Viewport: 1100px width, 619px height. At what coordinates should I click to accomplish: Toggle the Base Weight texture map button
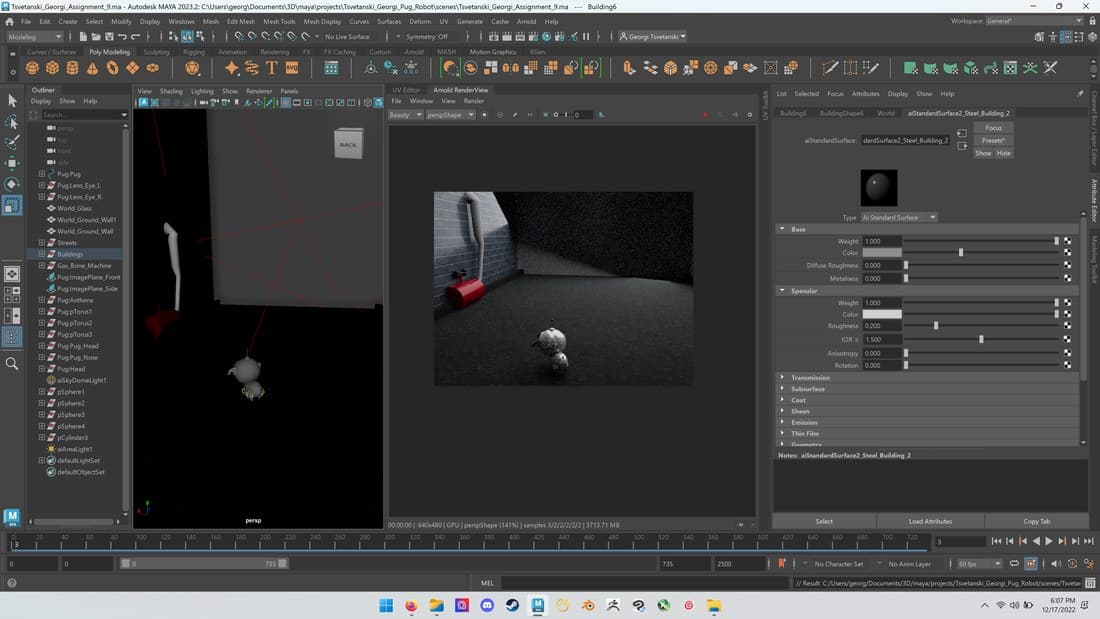click(1068, 241)
